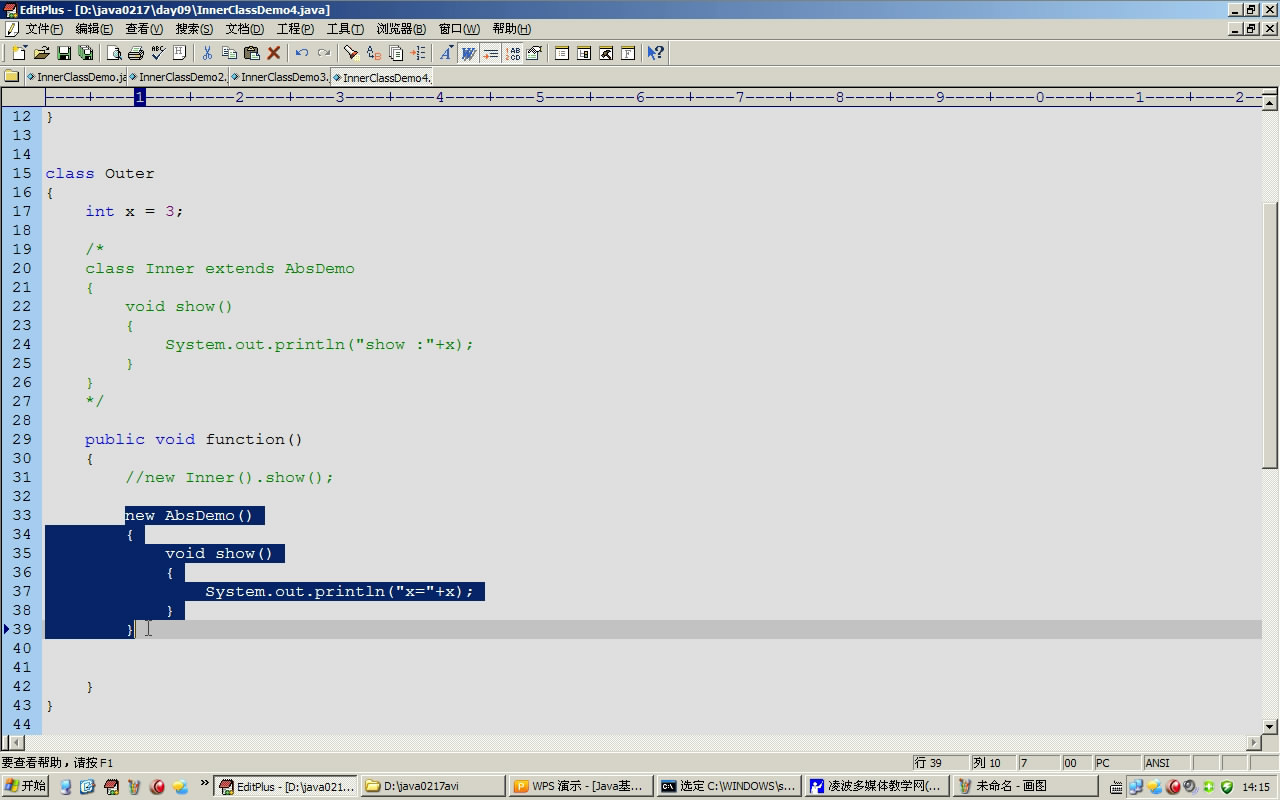Screen dimensions: 1280x800
Task: Expand taskbar quick launch chevron
Action: click(205, 784)
